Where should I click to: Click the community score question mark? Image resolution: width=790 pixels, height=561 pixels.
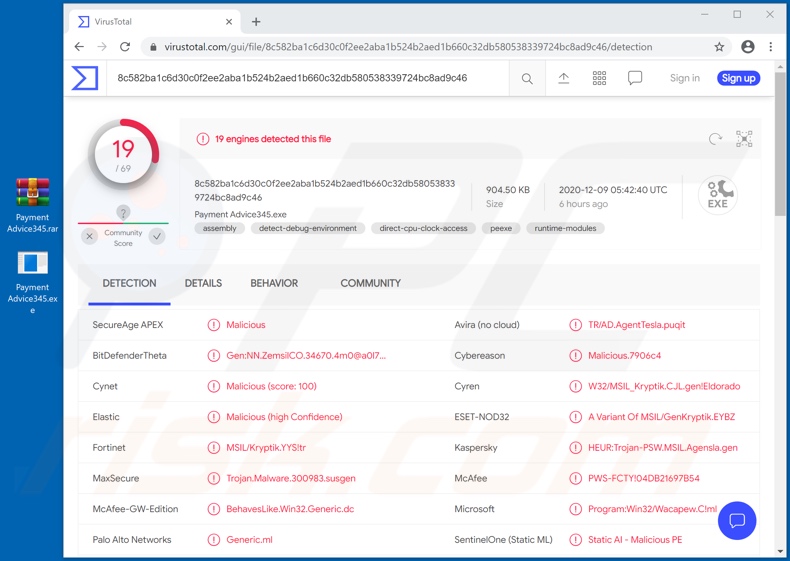click(123, 212)
